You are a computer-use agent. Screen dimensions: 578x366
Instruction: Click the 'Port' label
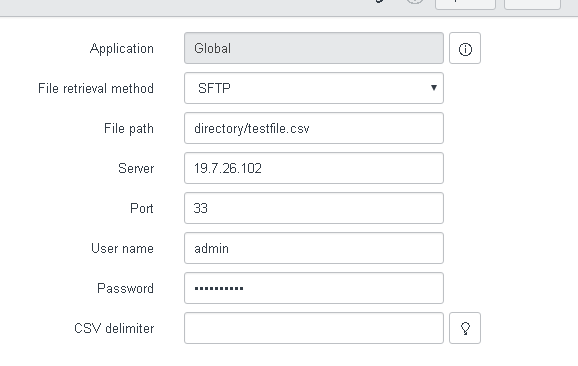(142, 209)
